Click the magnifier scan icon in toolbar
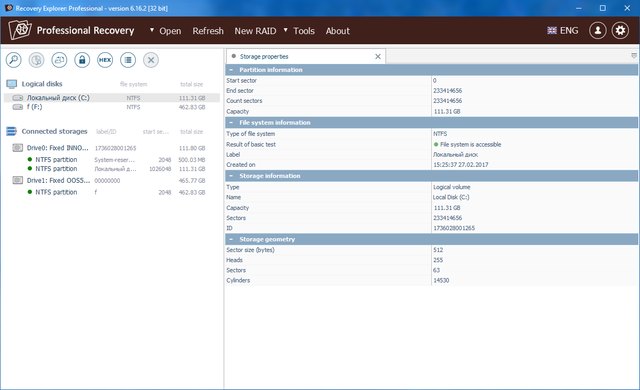Screen dimensions: 640x390 13,60
